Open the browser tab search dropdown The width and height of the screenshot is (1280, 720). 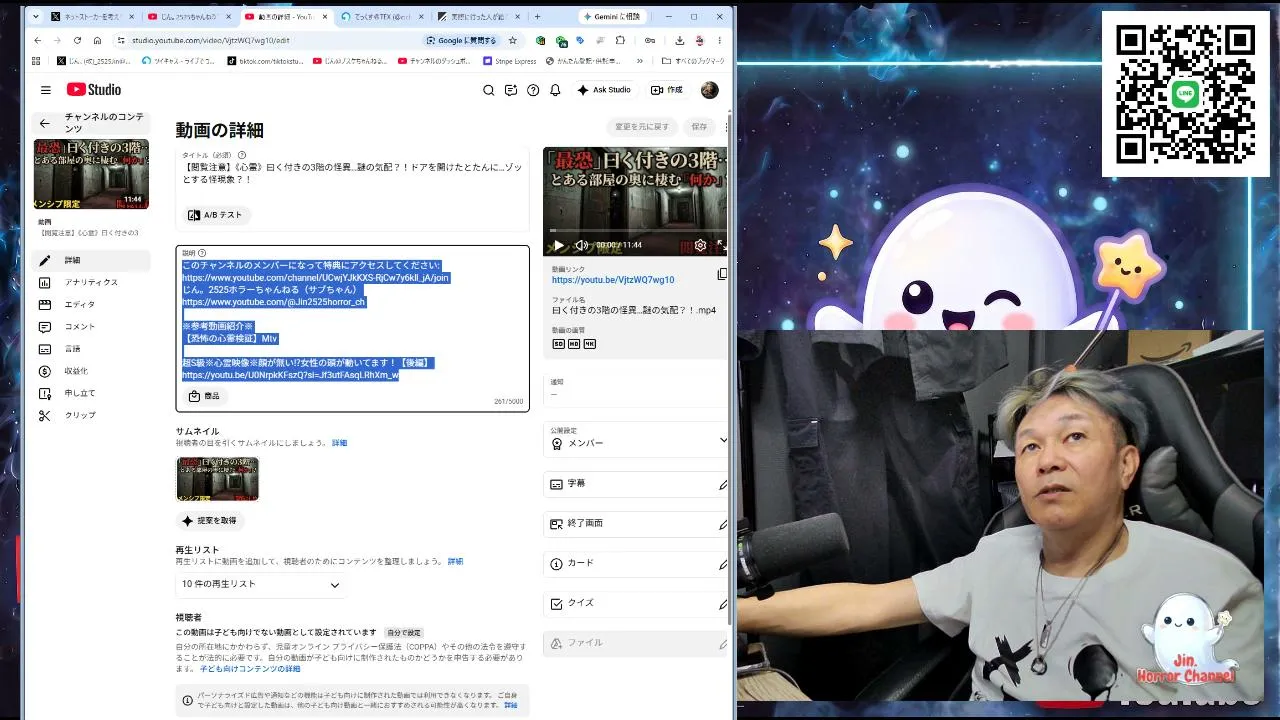36,17
